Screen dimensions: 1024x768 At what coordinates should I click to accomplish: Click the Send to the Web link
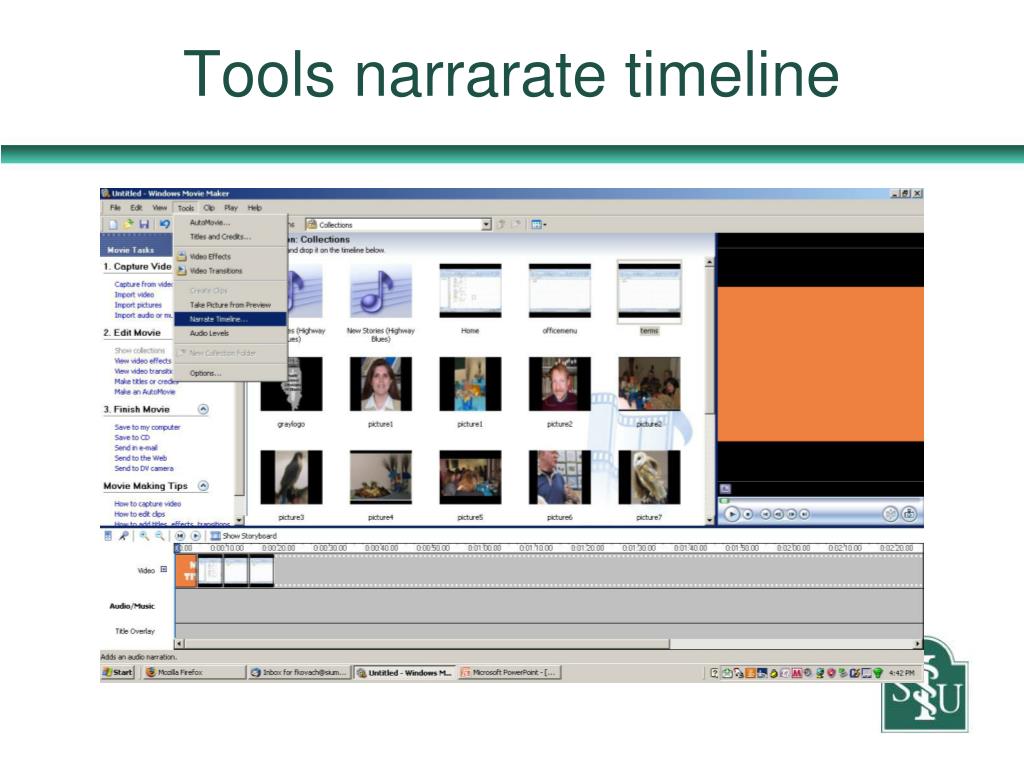140,458
